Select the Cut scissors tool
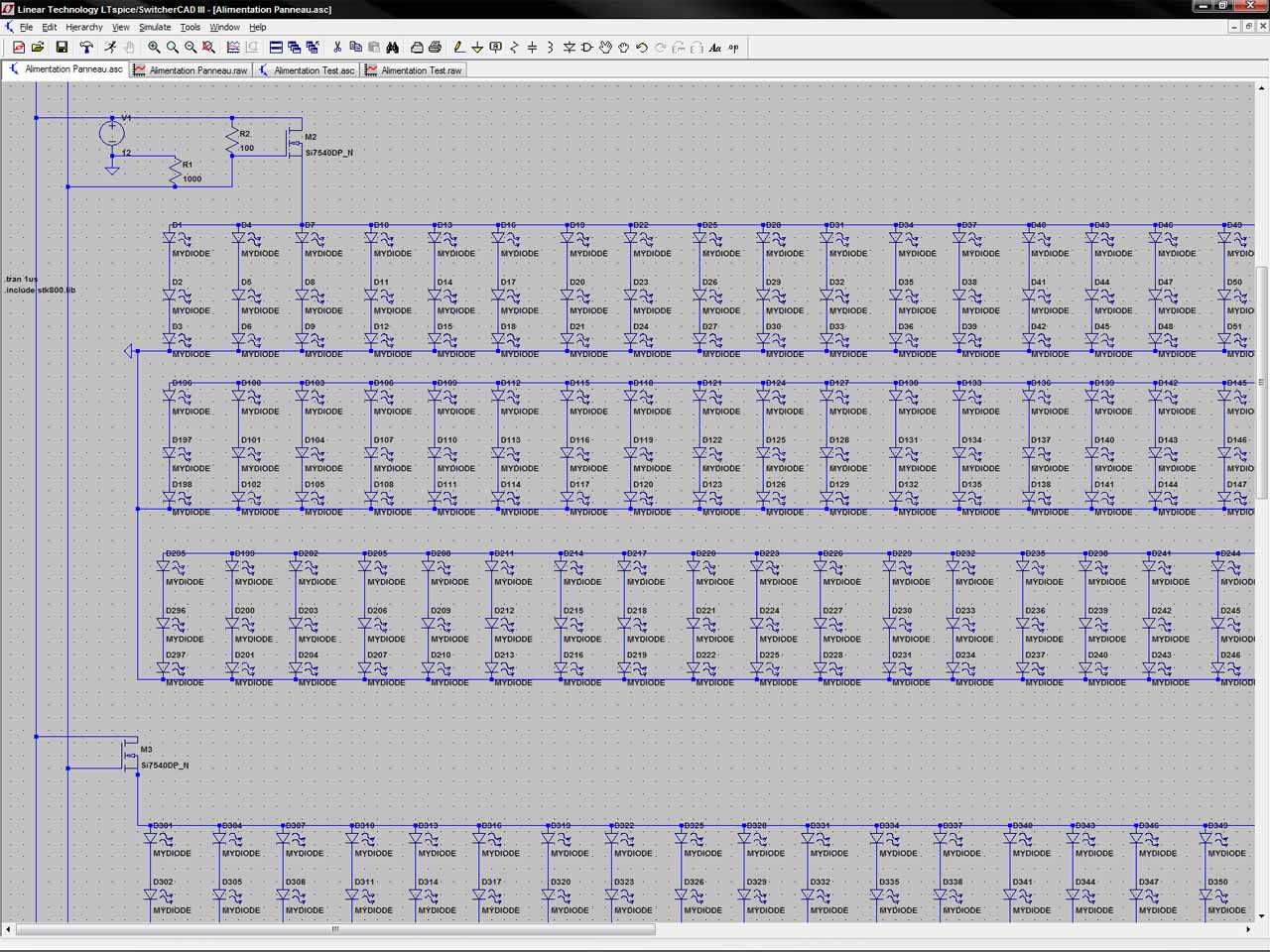Image resolution: width=1270 pixels, height=952 pixels. 337,48
